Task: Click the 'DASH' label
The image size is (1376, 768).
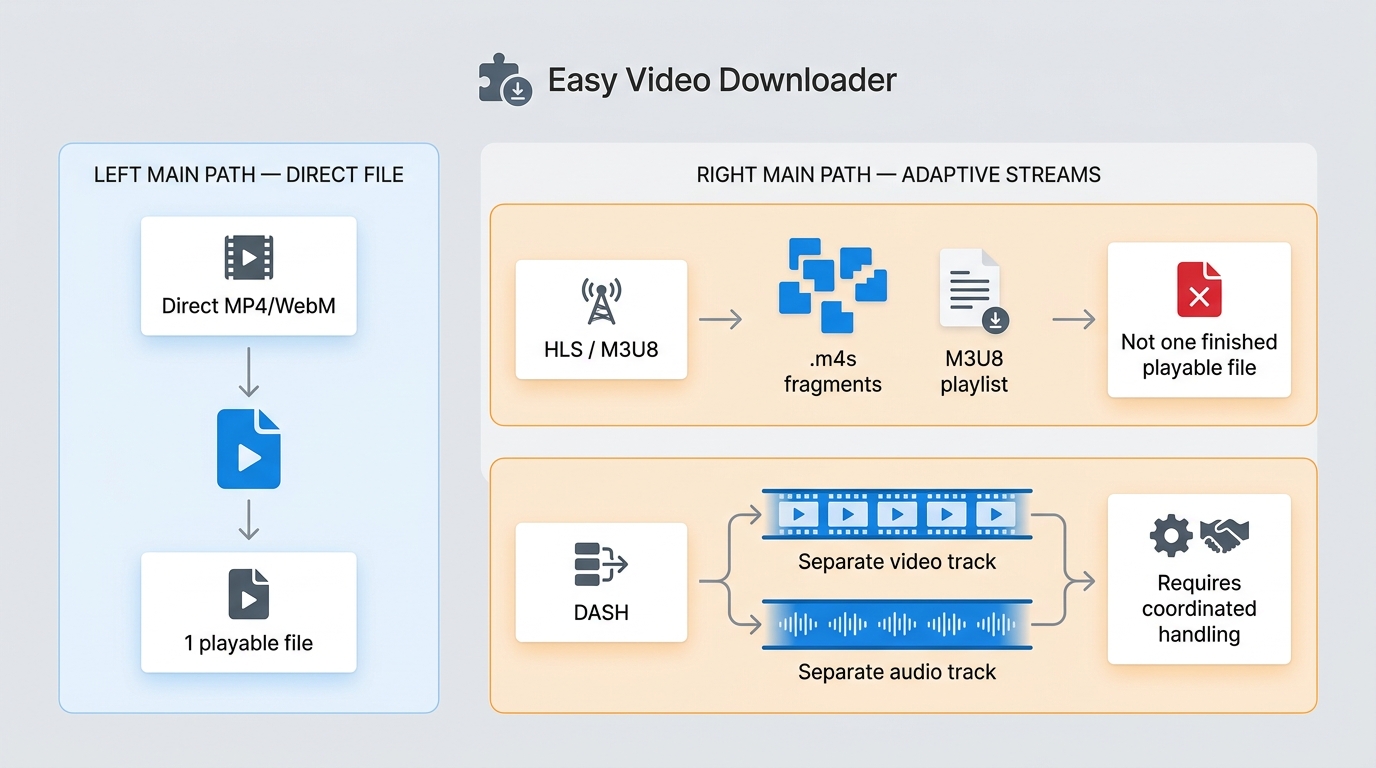Action: (x=601, y=612)
